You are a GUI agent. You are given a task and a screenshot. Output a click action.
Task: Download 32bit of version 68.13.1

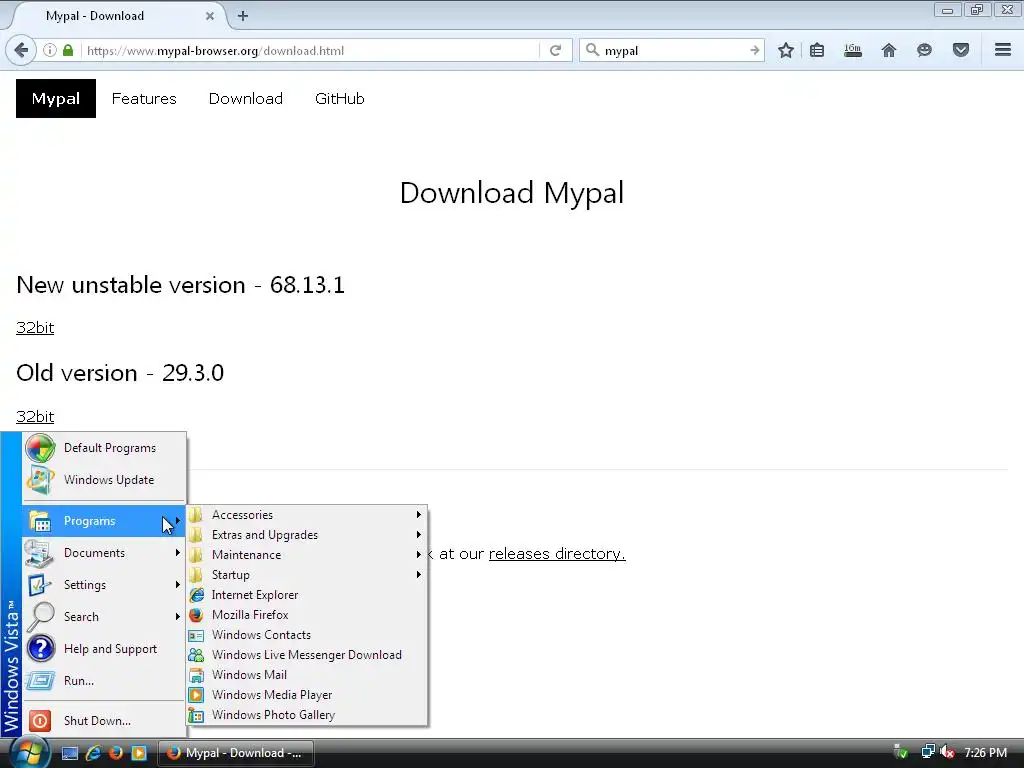35,328
